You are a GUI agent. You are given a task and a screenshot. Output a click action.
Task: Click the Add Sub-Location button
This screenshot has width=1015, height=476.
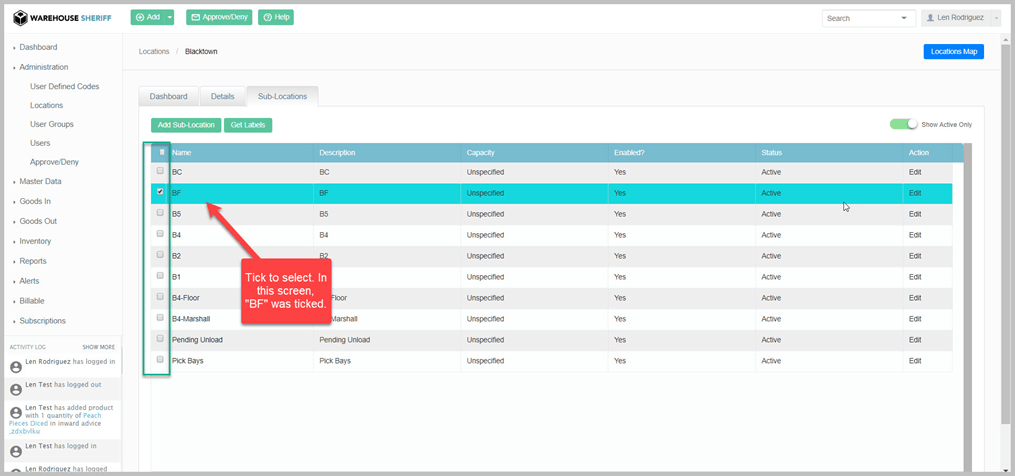[x=186, y=125]
